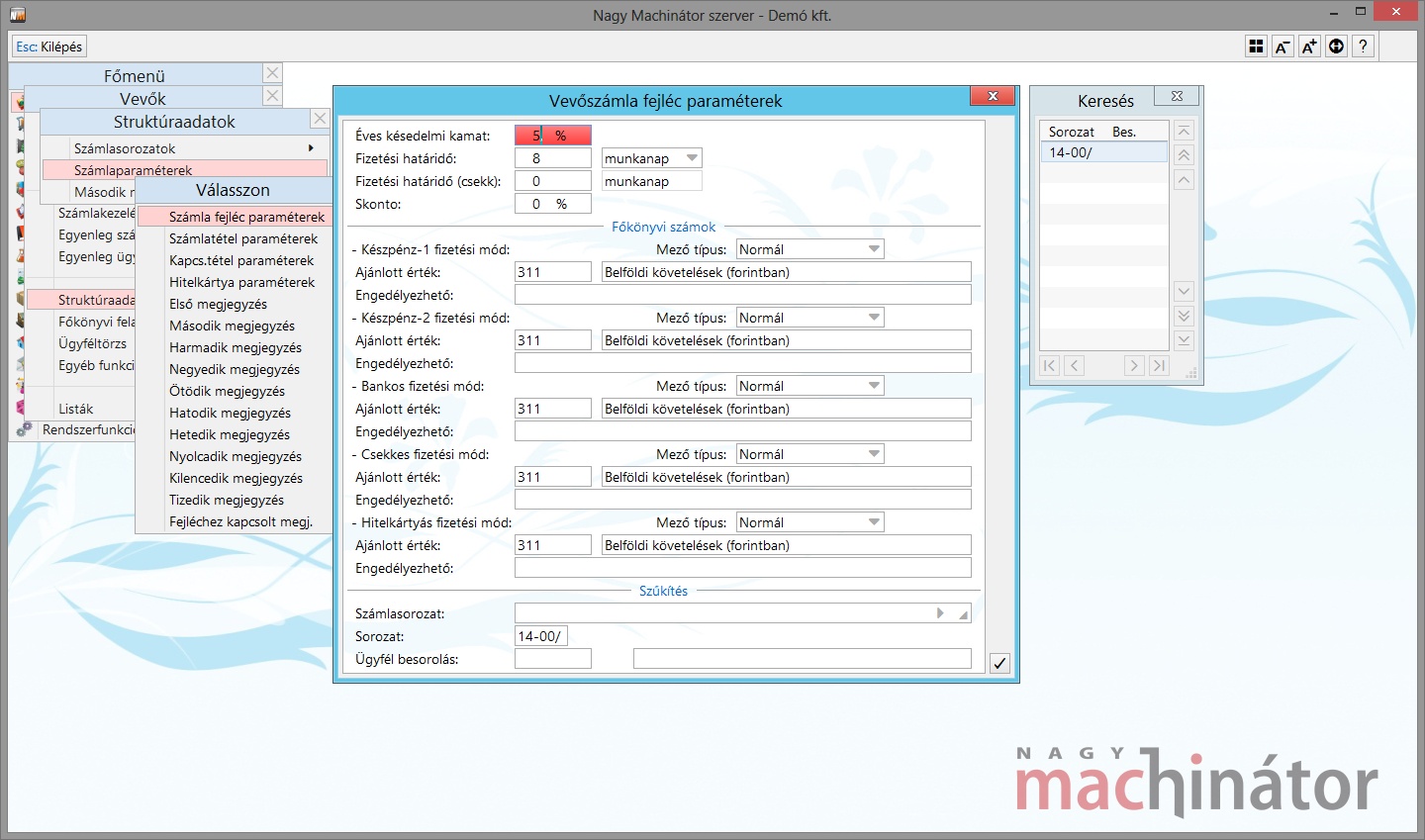
Task: Click the first Ügyfél besorolás field
Action: coord(553,659)
